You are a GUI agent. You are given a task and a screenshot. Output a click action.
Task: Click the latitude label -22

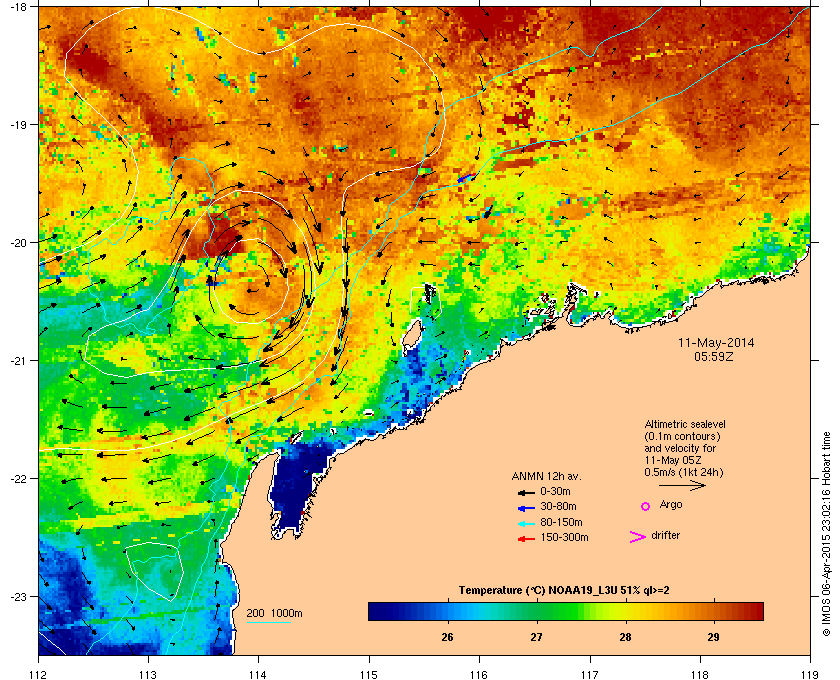[17, 478]
